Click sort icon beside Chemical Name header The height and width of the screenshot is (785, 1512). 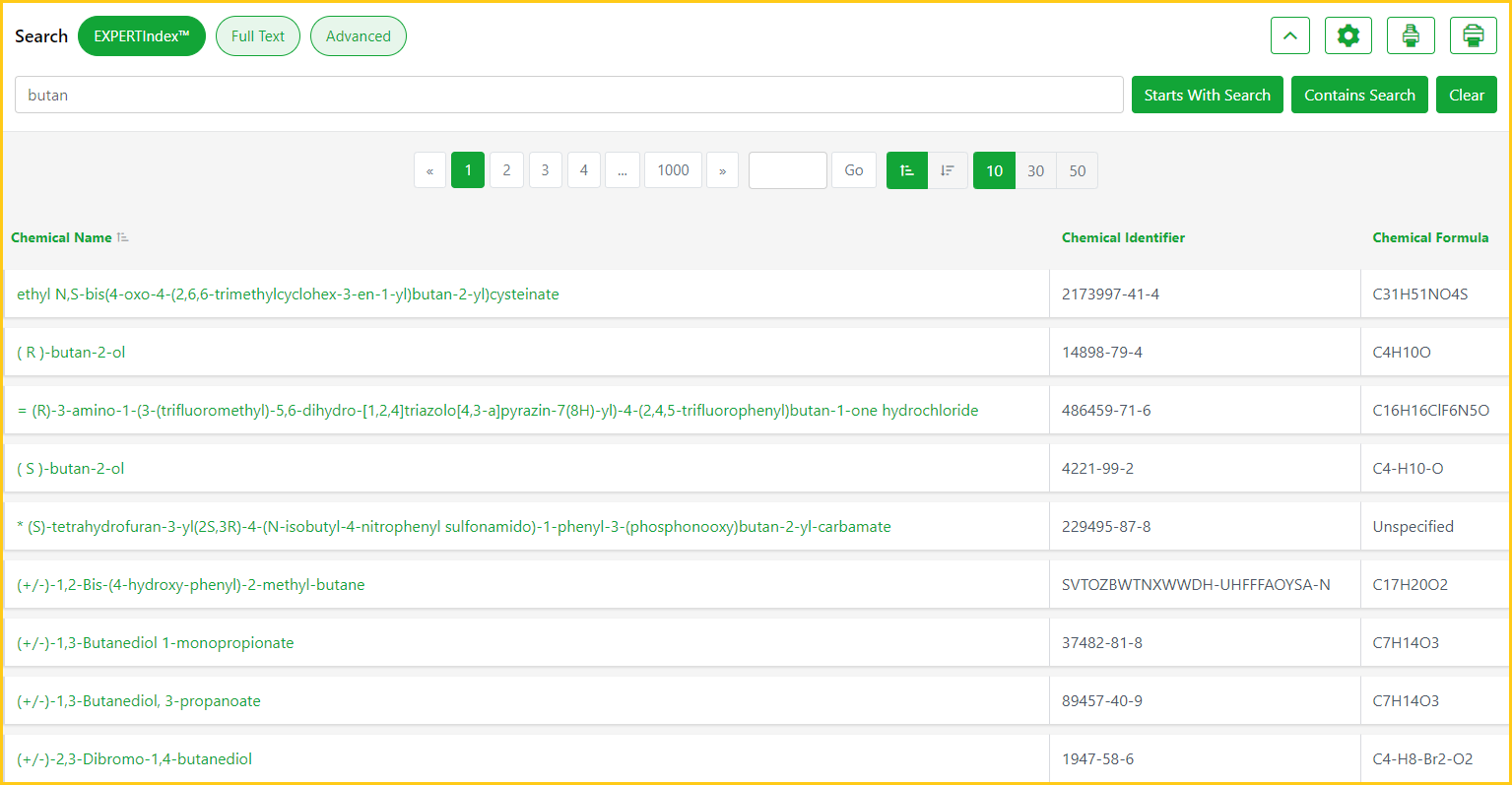pos(123,237)
